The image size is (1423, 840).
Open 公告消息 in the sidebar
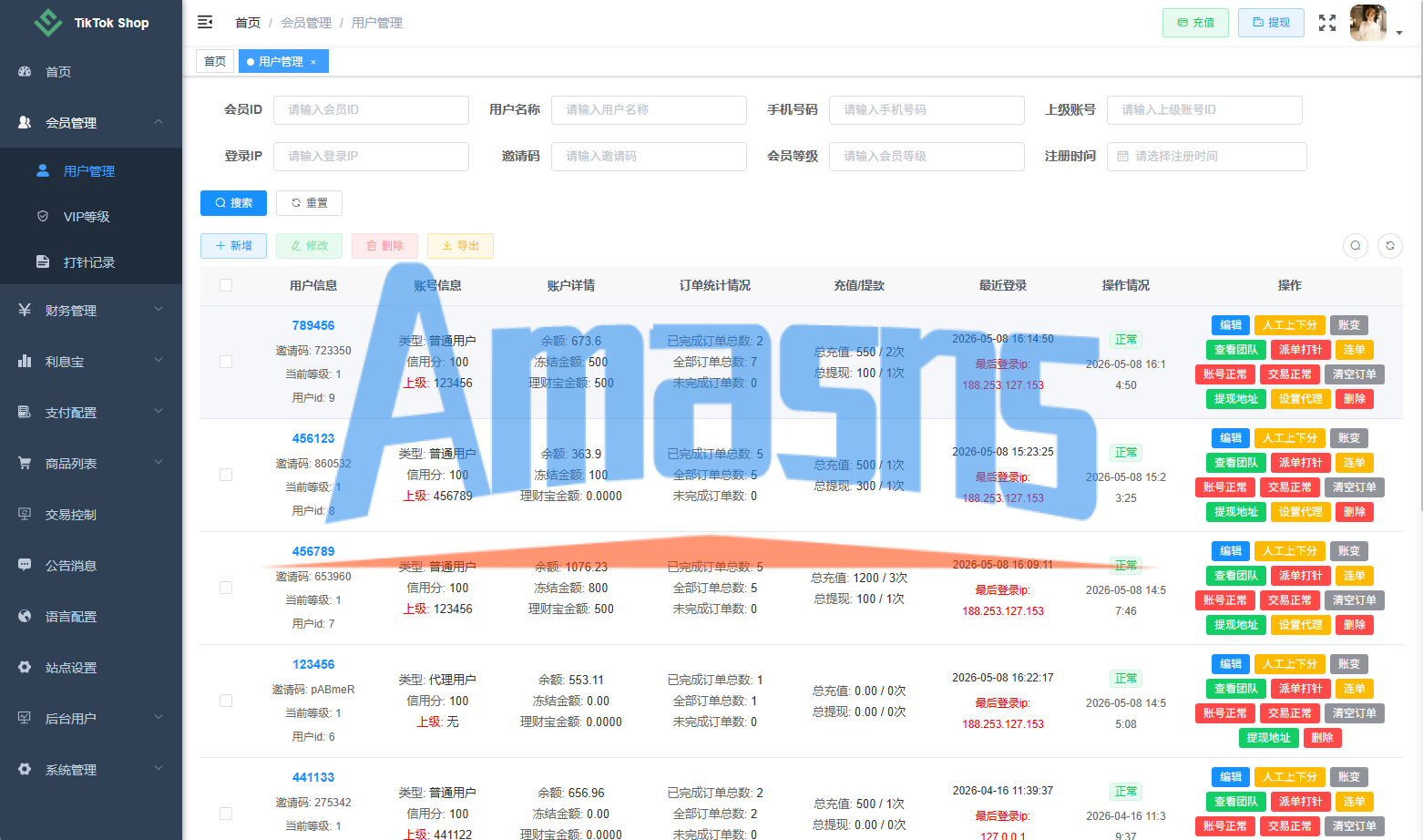pyautogui.click(x=91, y=566)
